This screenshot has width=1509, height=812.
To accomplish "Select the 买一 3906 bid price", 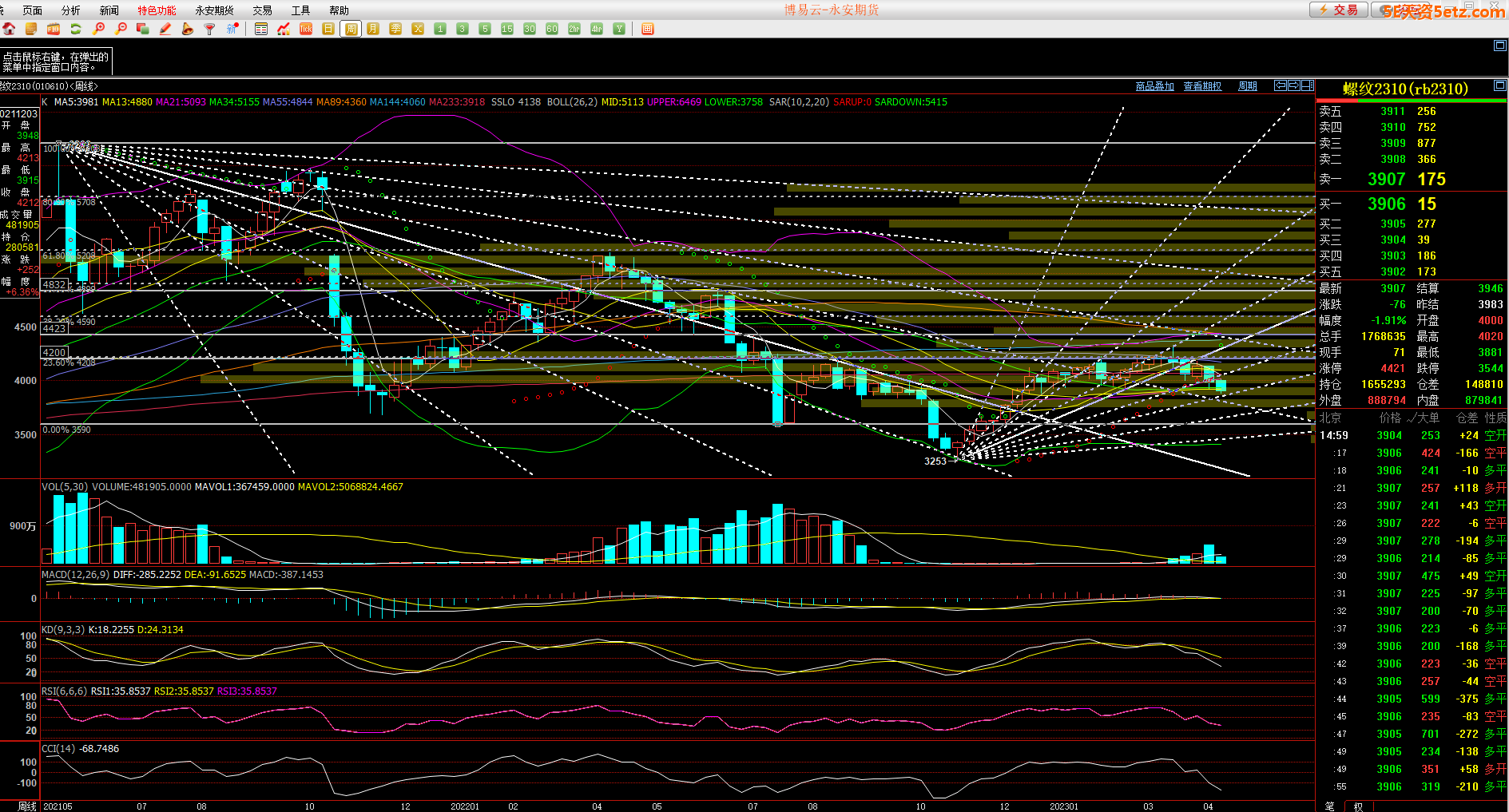I will (1386, 204).
